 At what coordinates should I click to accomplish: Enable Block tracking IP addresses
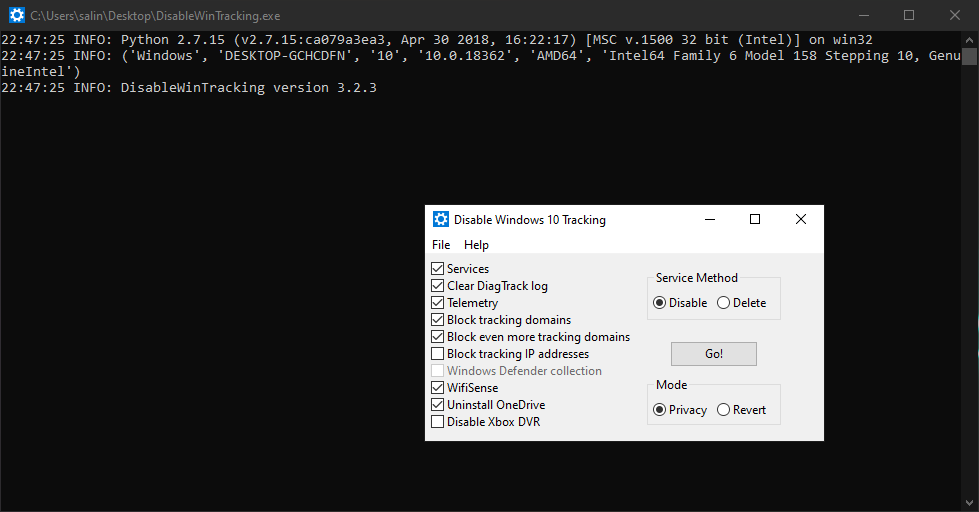[438, 353]
